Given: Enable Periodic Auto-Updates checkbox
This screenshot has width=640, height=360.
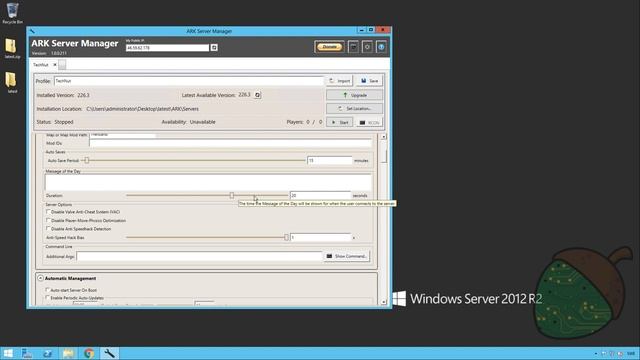Looking at the screenshot, I should (x=47, y=298).
